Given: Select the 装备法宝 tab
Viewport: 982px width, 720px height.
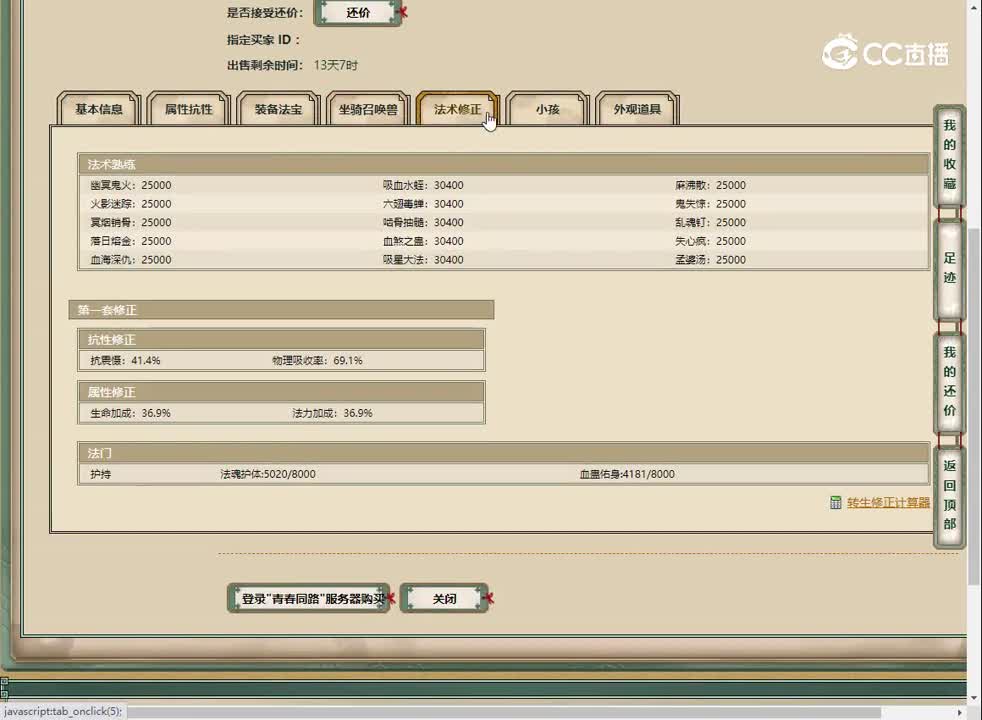Looking at the screenshot, I should point(278,109).
